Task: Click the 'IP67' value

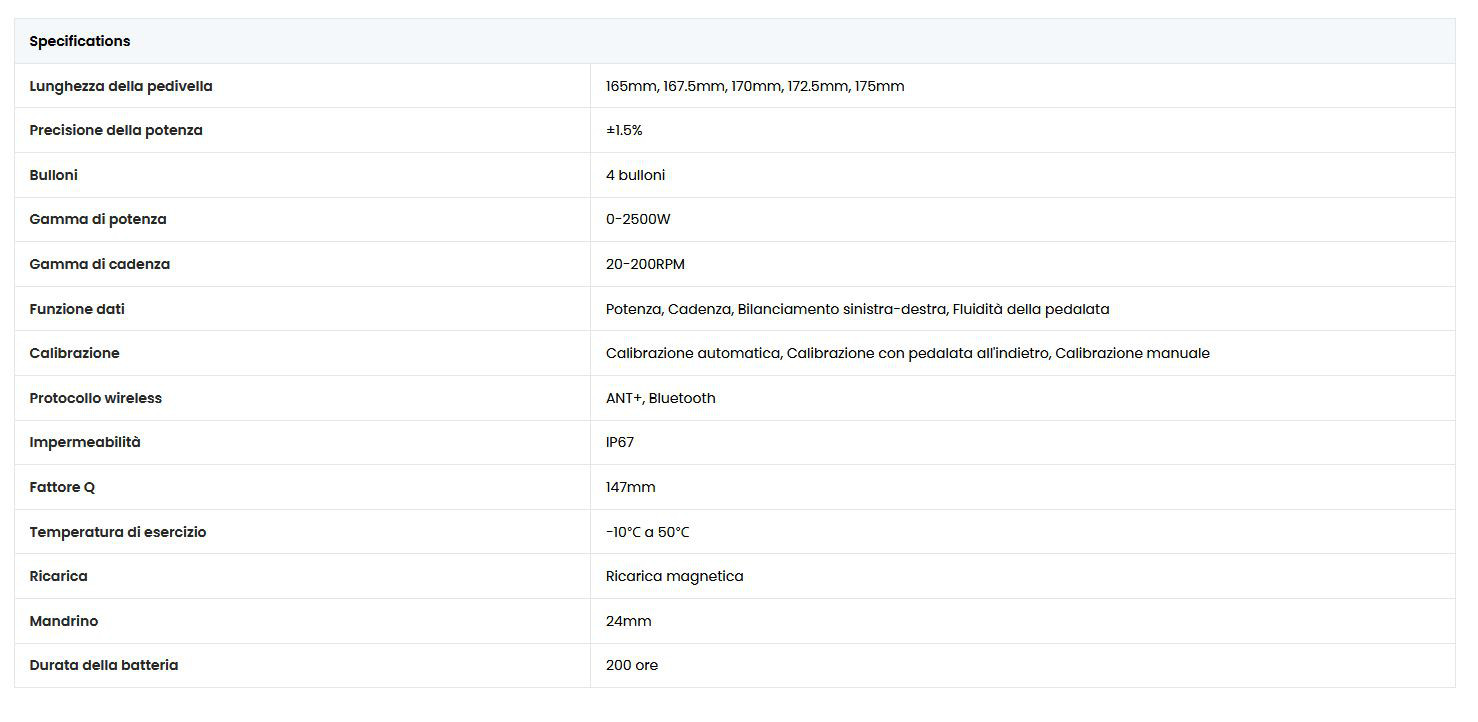Action: point(620,442)
